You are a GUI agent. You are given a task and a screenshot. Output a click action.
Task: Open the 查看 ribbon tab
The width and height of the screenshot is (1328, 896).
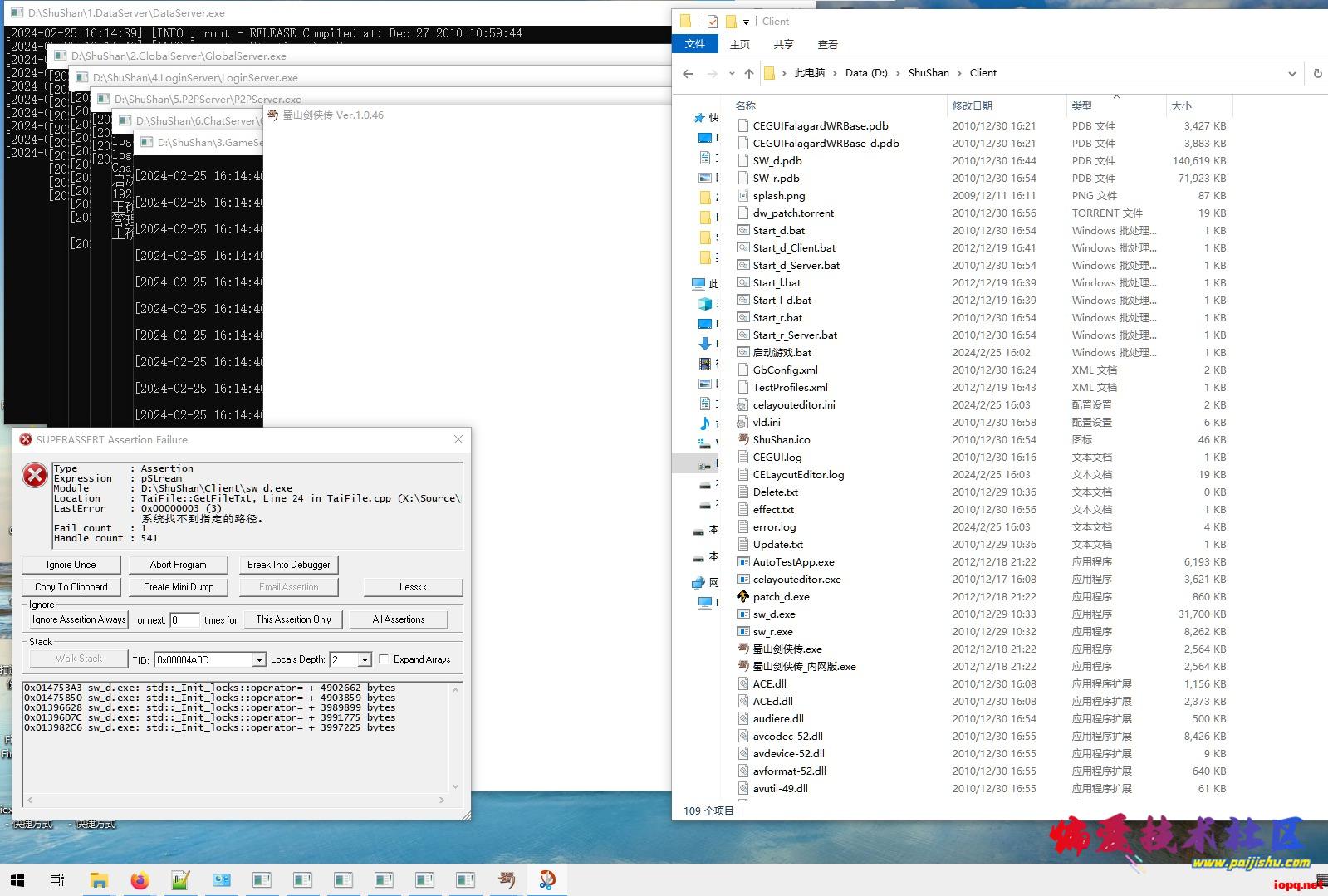827,44
